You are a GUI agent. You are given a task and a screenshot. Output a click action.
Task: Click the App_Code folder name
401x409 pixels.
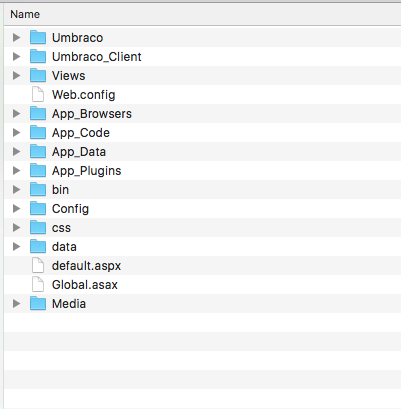click(x=81, y=133)
